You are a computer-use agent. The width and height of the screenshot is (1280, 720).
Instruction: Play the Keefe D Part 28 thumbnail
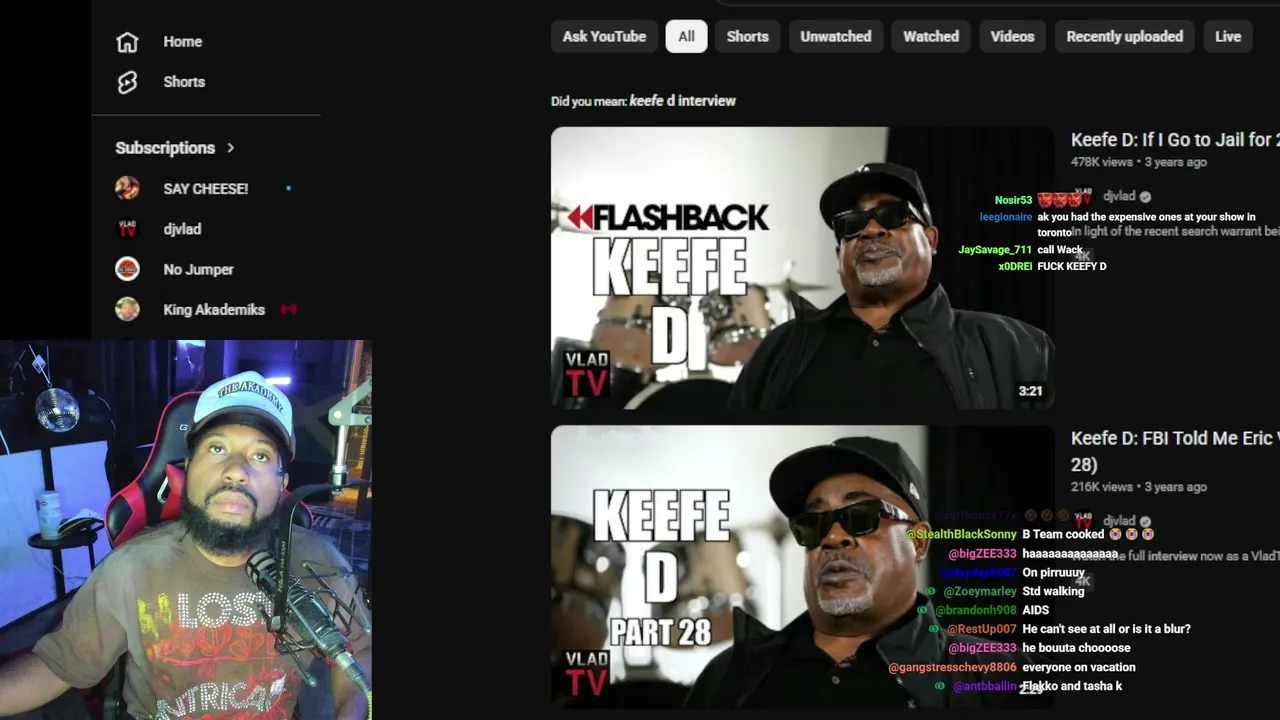click(x=802, y=567)
